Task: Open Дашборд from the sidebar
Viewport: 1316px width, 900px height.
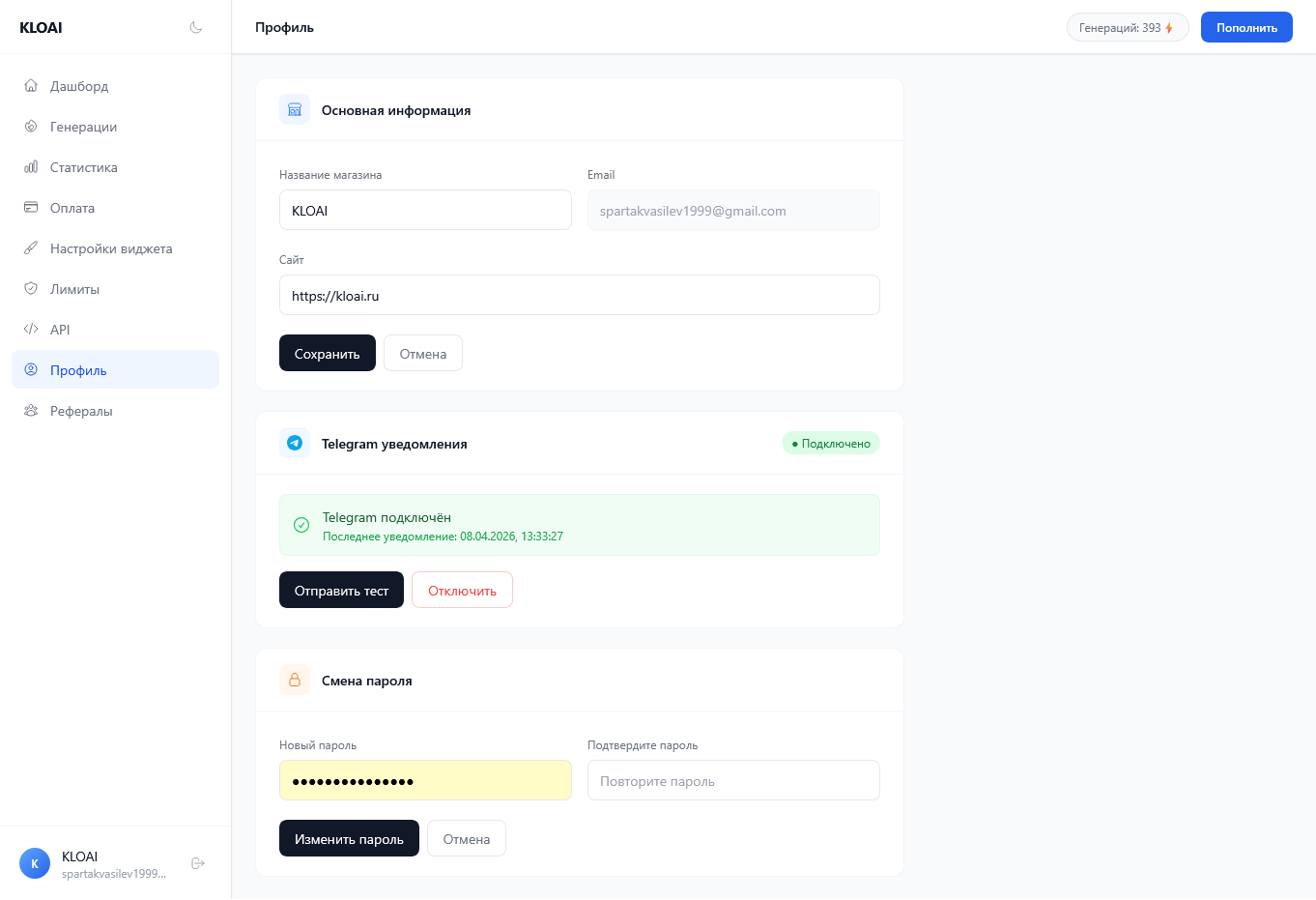Action: [79, 86]
